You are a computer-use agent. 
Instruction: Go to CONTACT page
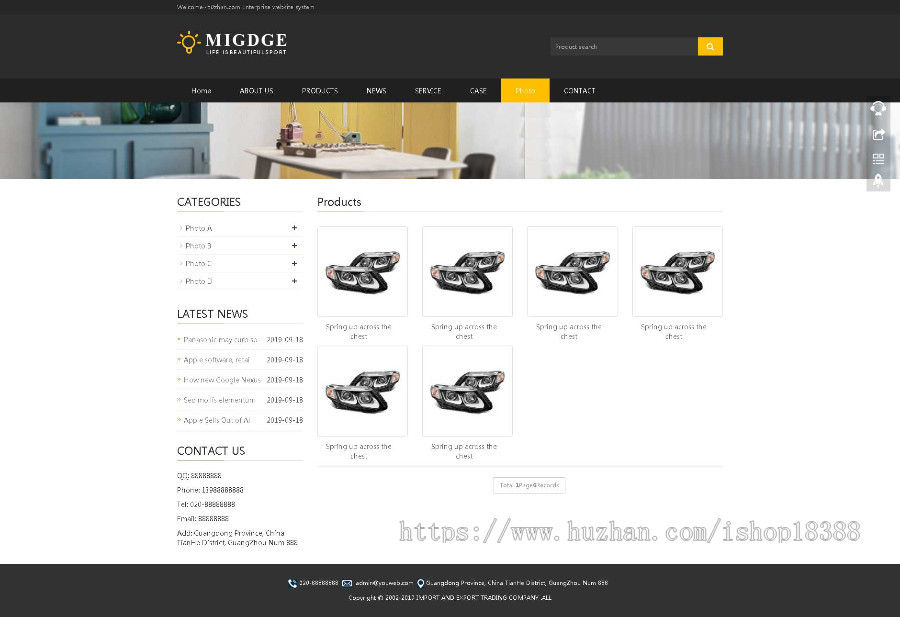tap(580, 91)
